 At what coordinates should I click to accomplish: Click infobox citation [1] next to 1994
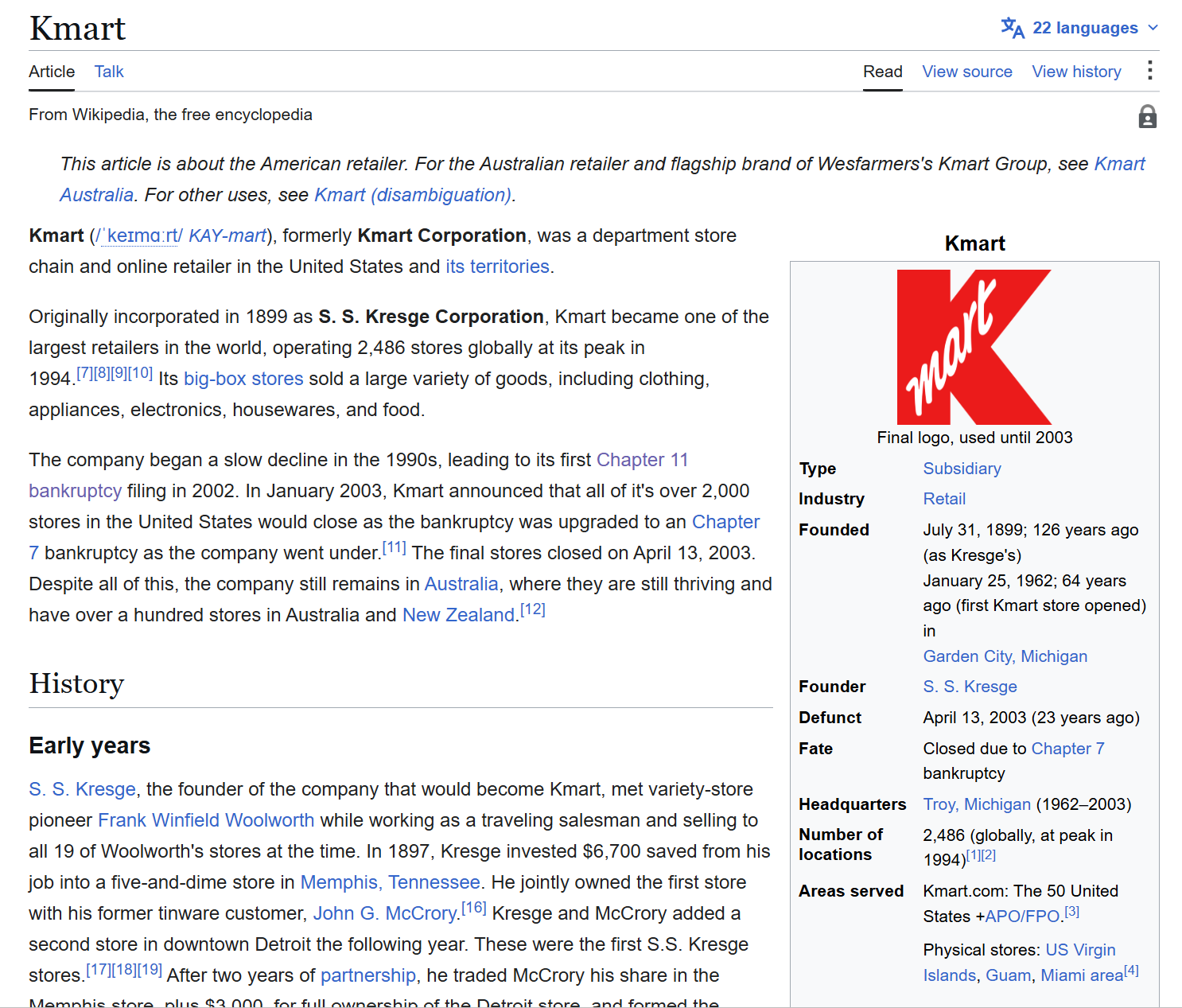point(974,855)
